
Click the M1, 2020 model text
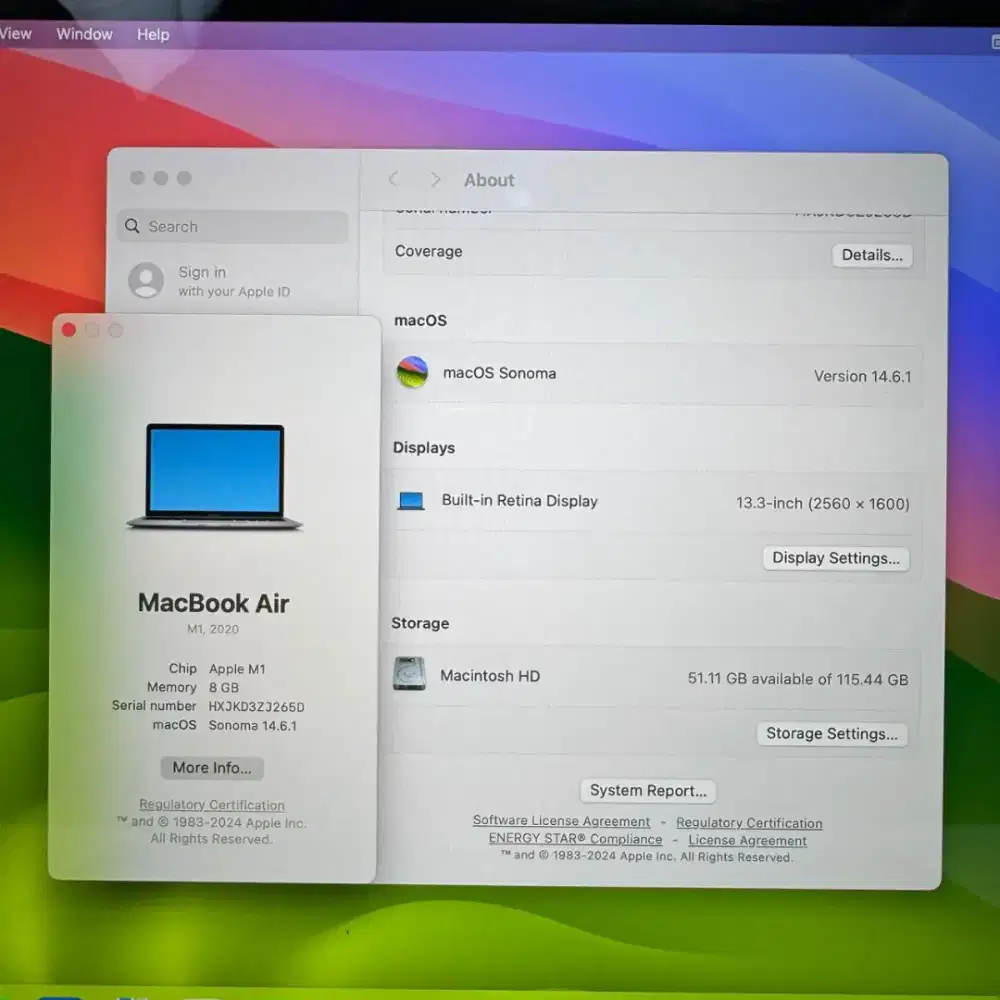tap(213, 629)
